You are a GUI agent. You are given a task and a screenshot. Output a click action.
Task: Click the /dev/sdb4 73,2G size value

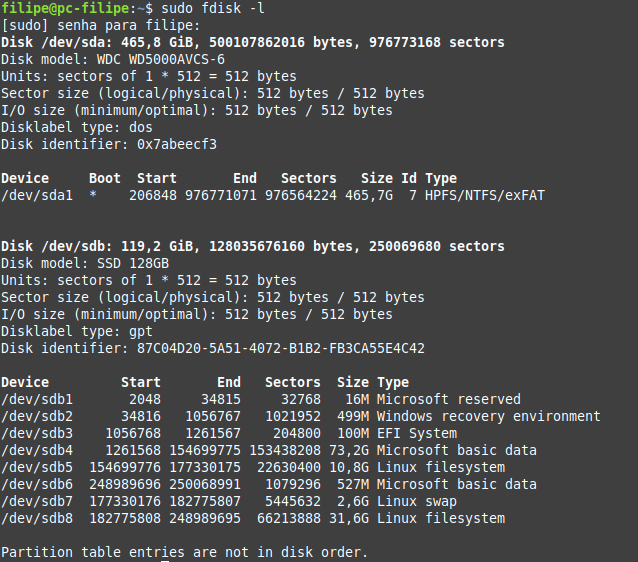click(x=349, y=450)
